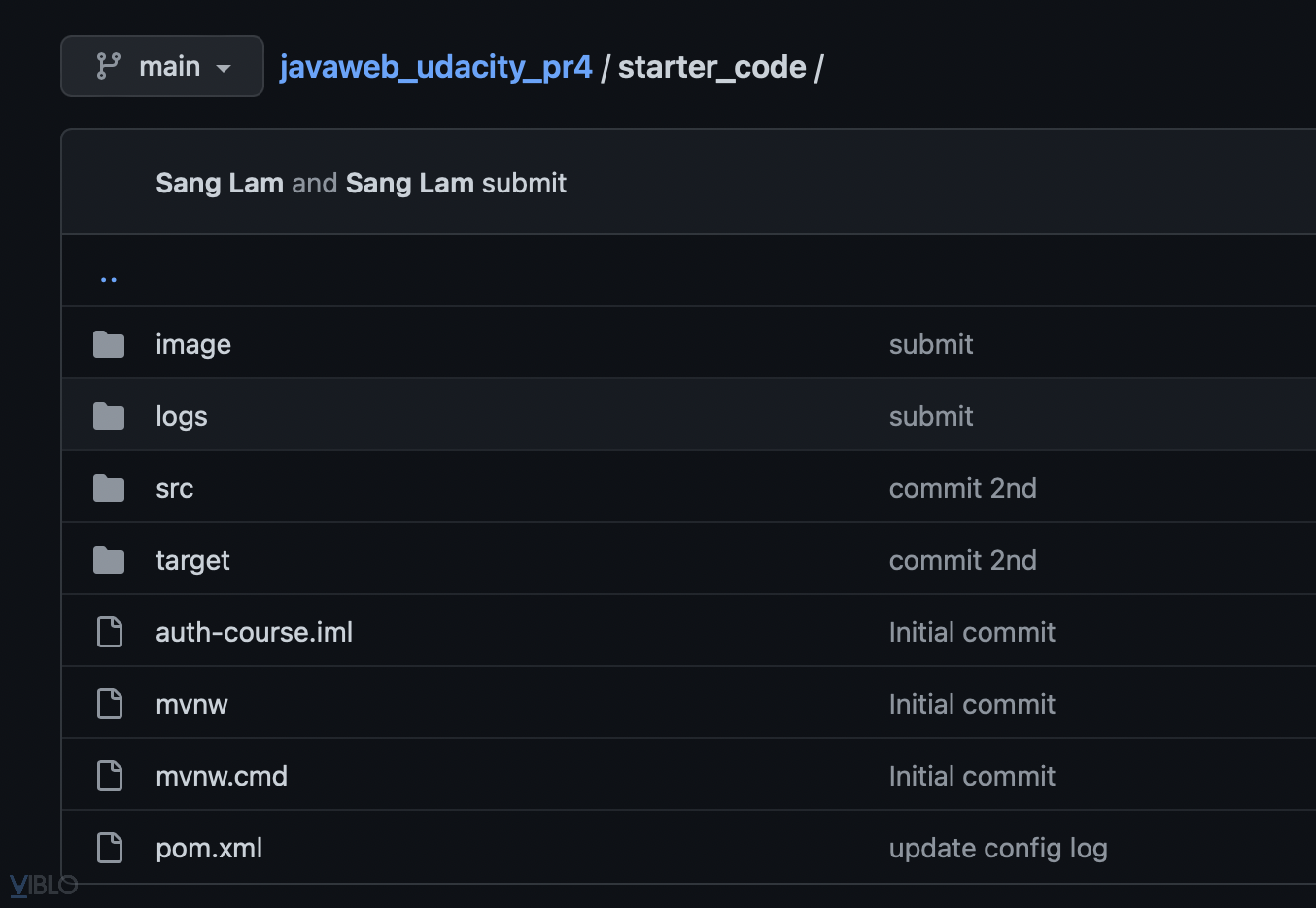
Task: Click the pom.xml file icon
Action: [109, 847]
